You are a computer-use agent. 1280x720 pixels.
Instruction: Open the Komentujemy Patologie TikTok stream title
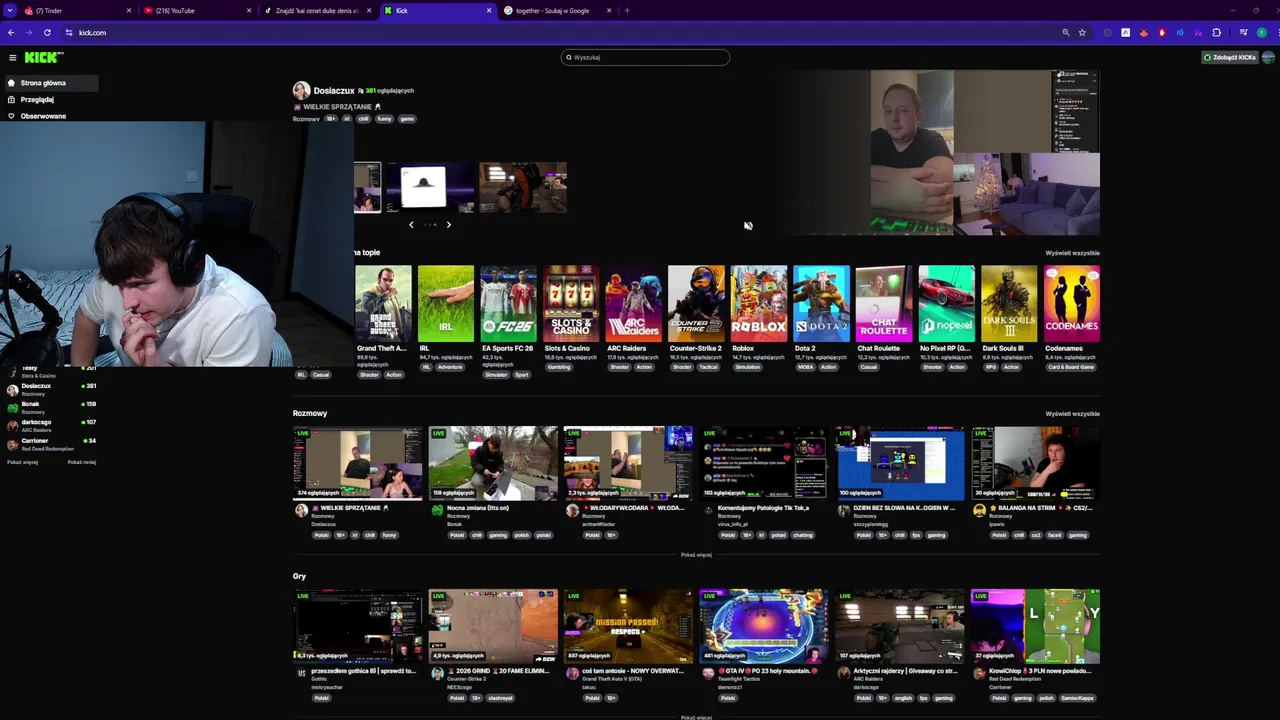click(764, 508)
